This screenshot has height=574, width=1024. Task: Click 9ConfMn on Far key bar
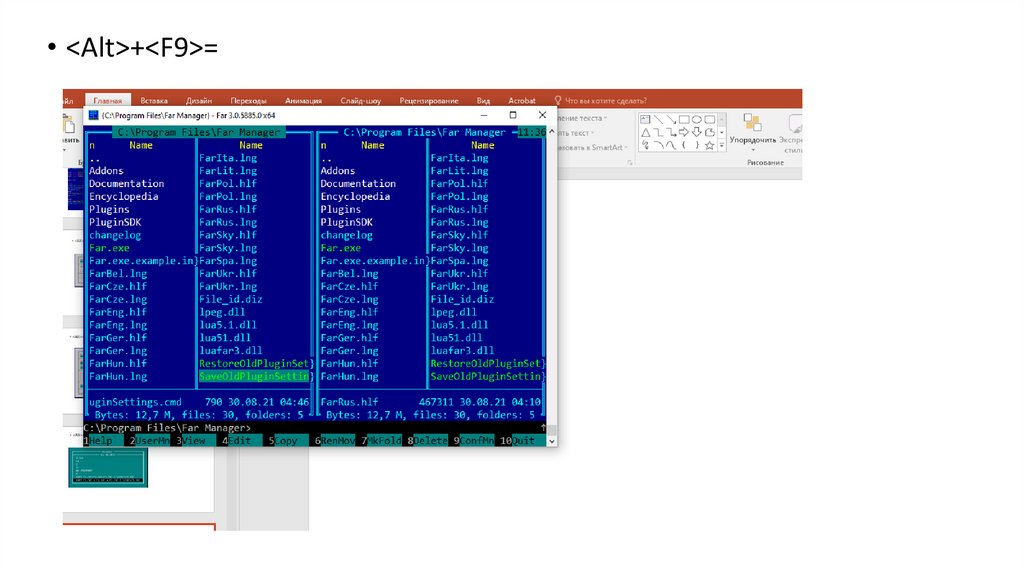pos(474,441)
